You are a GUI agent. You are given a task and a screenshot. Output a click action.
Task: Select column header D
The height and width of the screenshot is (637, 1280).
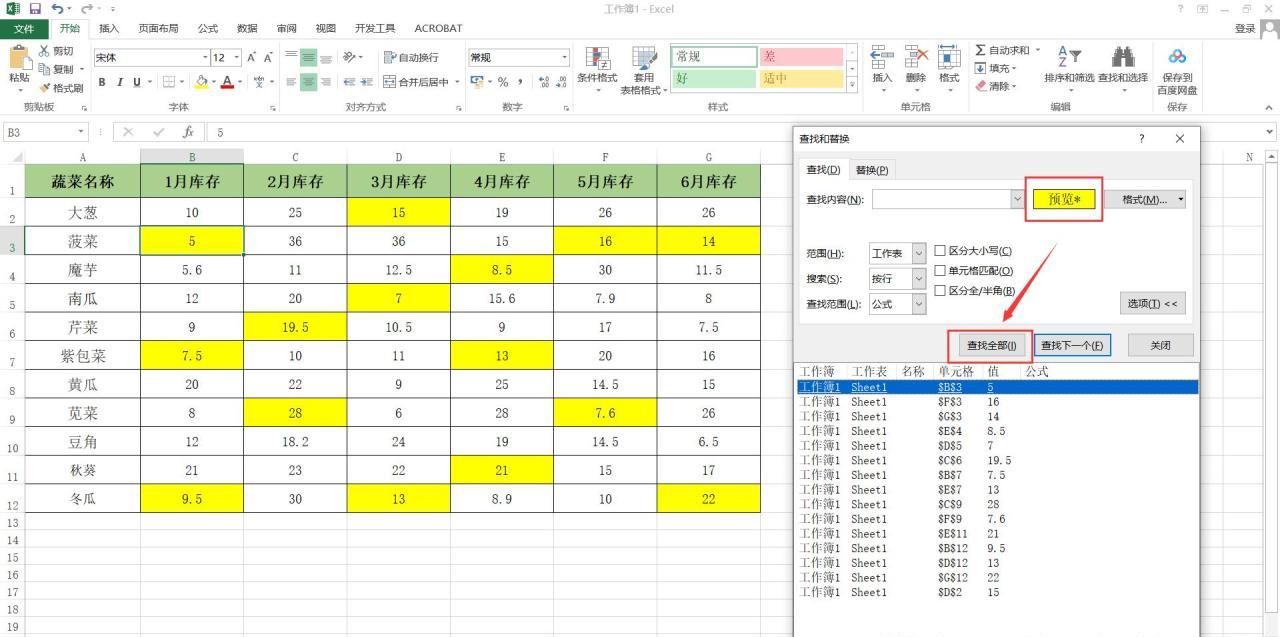(x=398, y=156)
